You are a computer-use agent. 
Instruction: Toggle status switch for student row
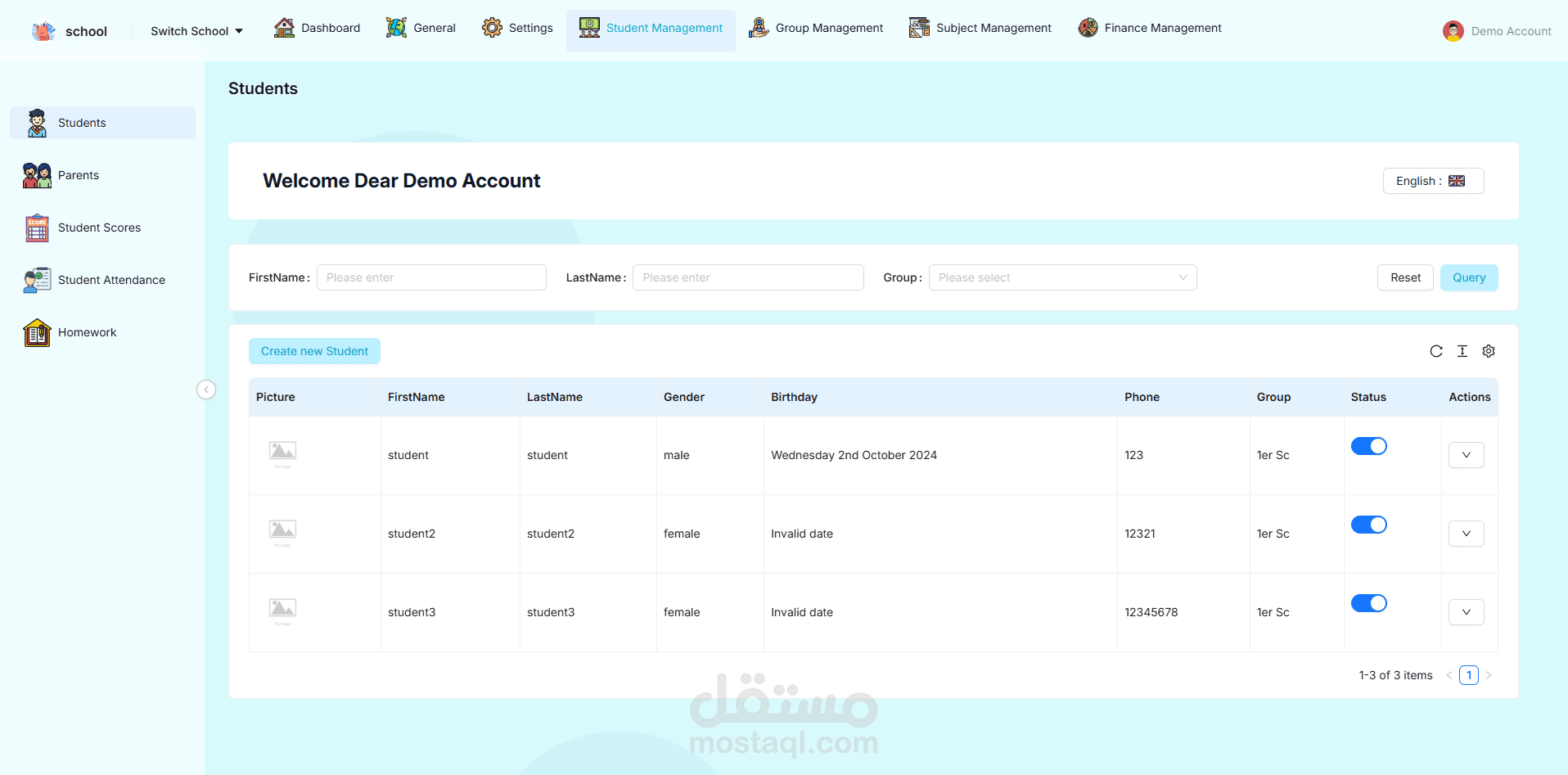(x=1369, y=446)
